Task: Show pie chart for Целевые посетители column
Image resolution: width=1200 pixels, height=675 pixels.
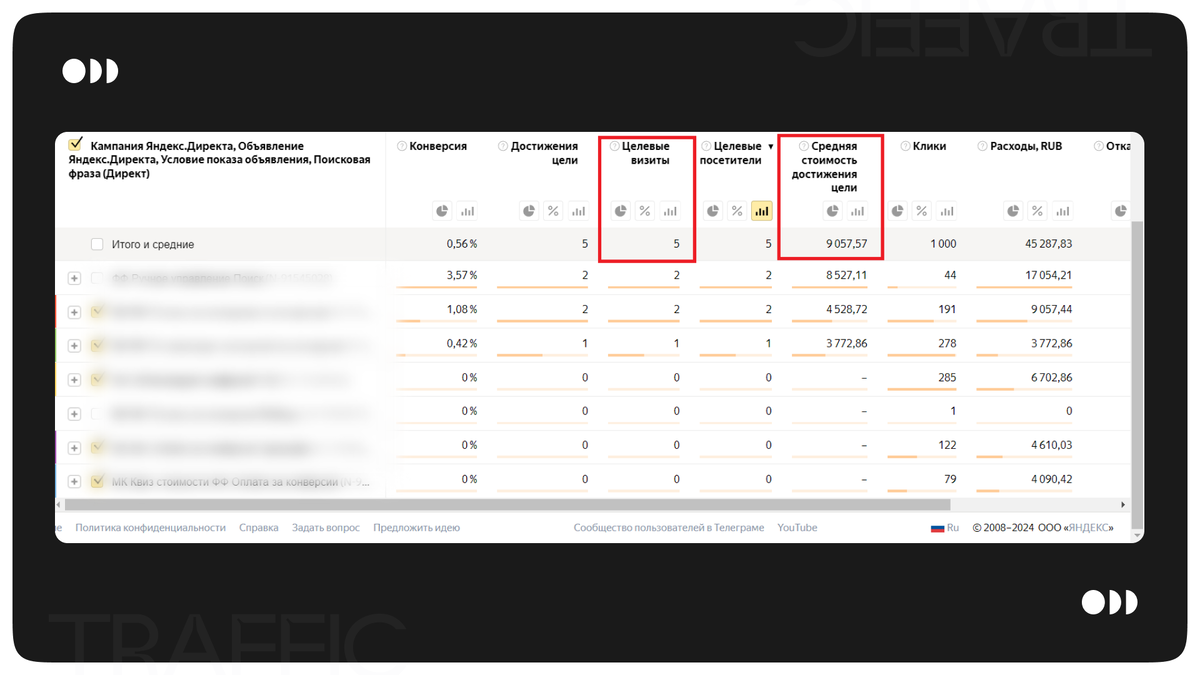Action: pos(713,211)
